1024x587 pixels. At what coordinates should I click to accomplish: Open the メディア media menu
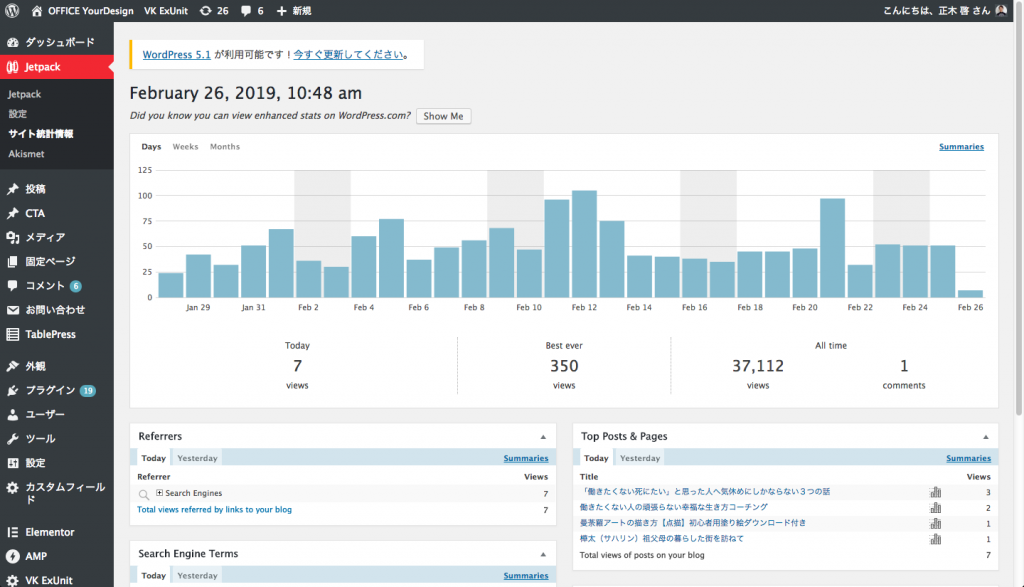(x=45, y=237)
